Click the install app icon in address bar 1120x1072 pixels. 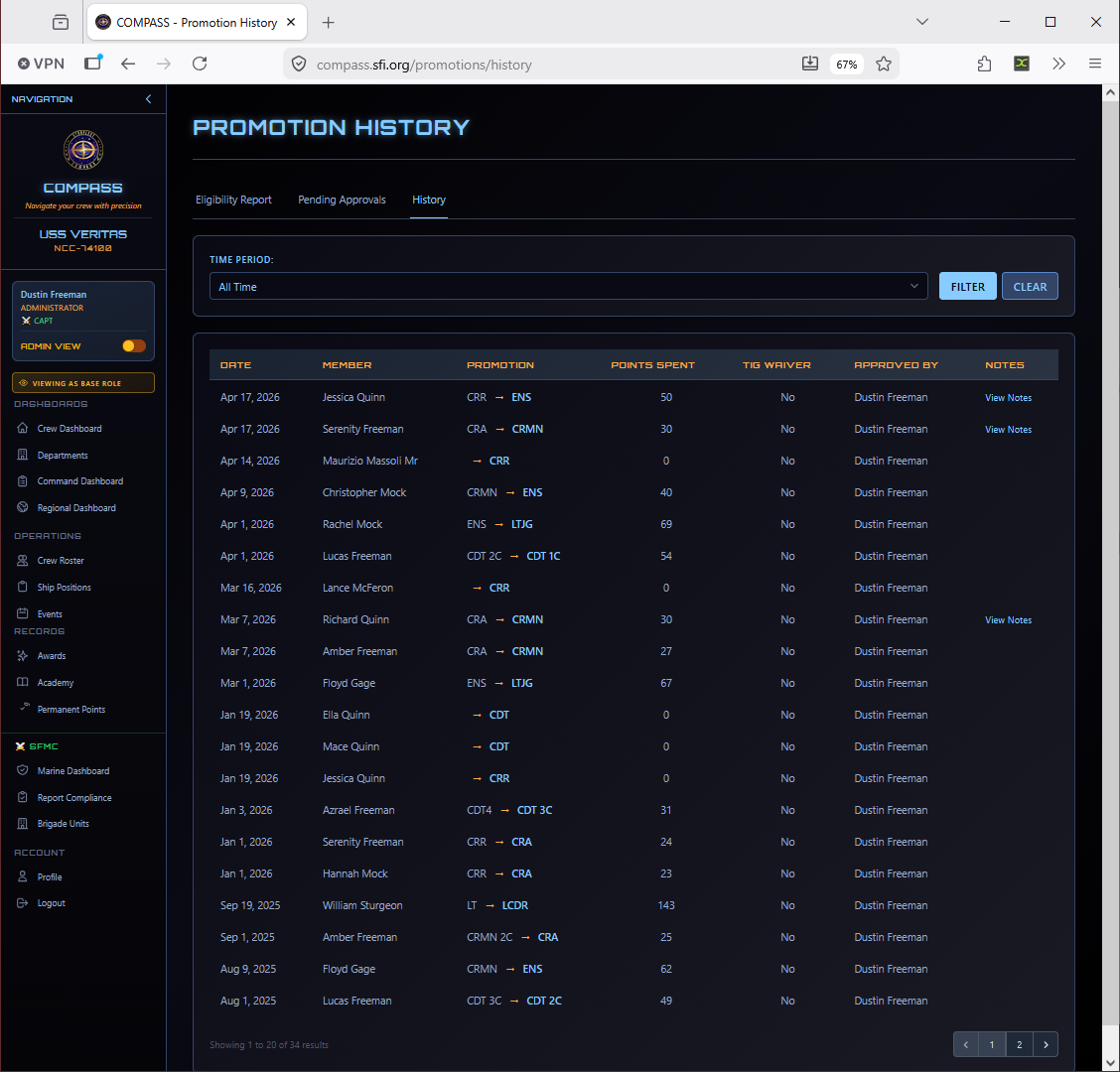810,64
